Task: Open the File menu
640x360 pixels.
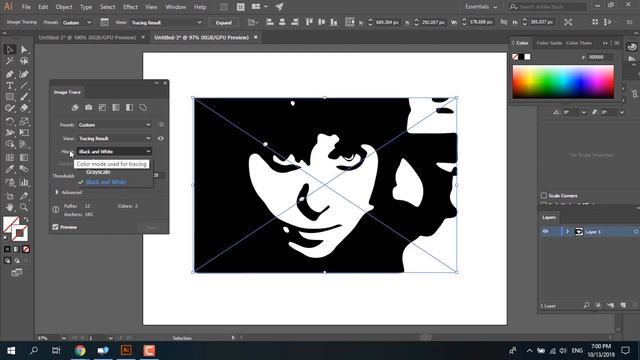Action: pyautogui.click(x=26, y=7)
